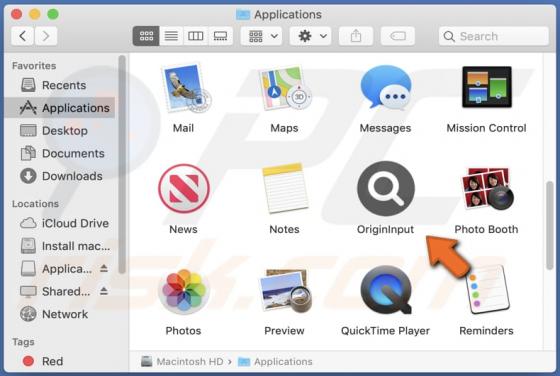Close the Finder window with red button
This screenshot has height=376, width=560.
tap(16, 14)
